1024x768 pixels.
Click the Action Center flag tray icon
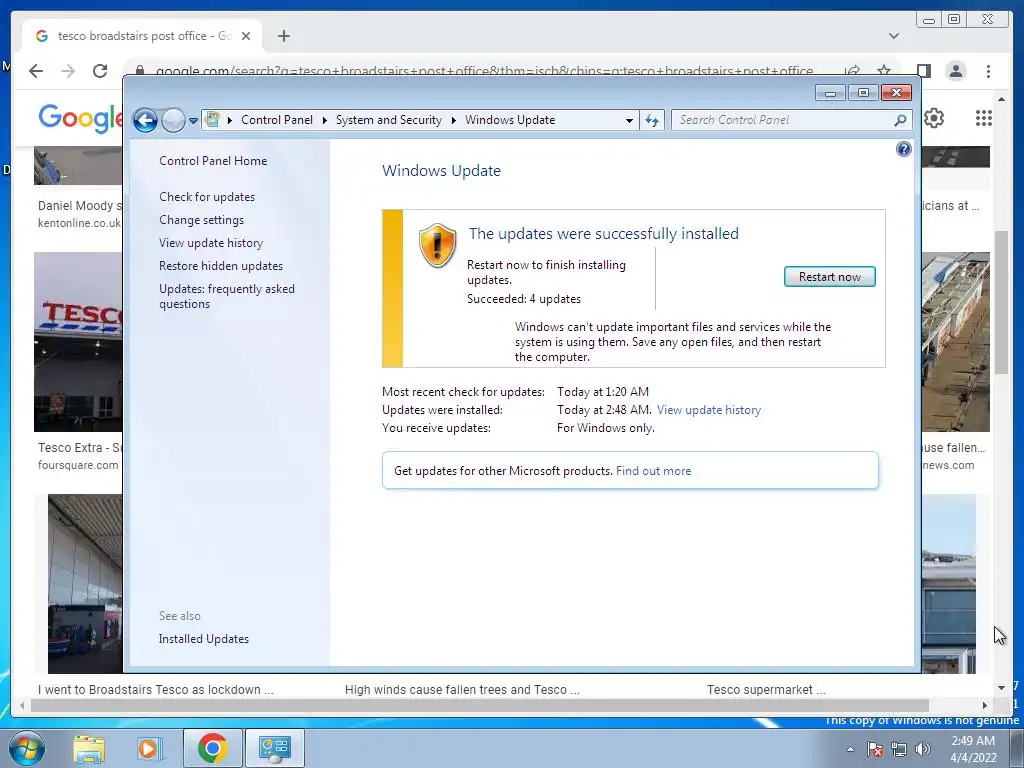[x=875, y=749]
